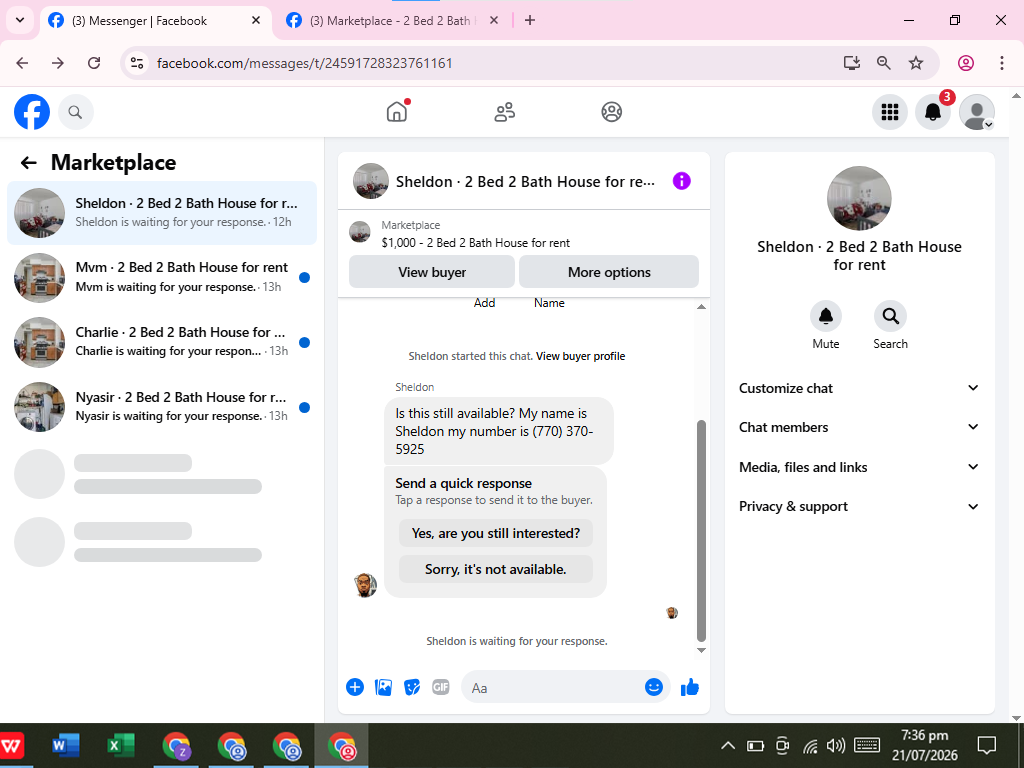Open the install app icon in address bar
This screenshot has width=1024, height=768.
coord(851,63)
